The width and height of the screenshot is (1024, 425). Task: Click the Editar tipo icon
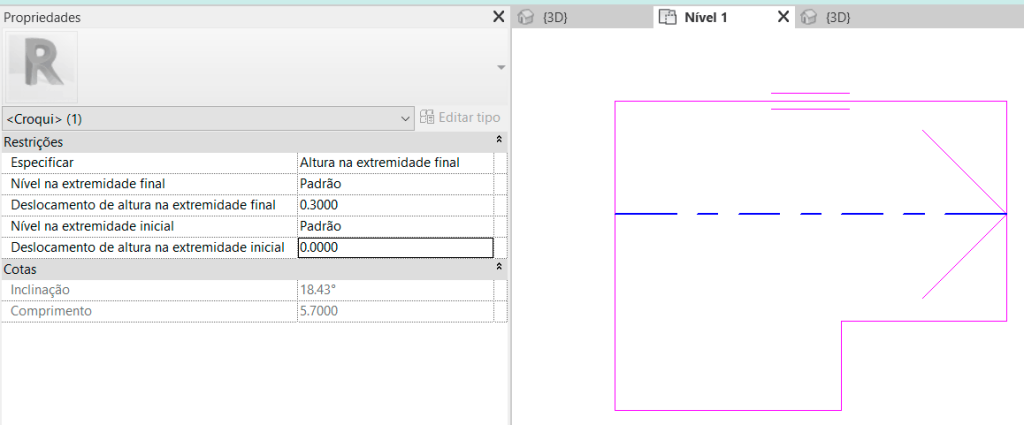pos(427,118)
